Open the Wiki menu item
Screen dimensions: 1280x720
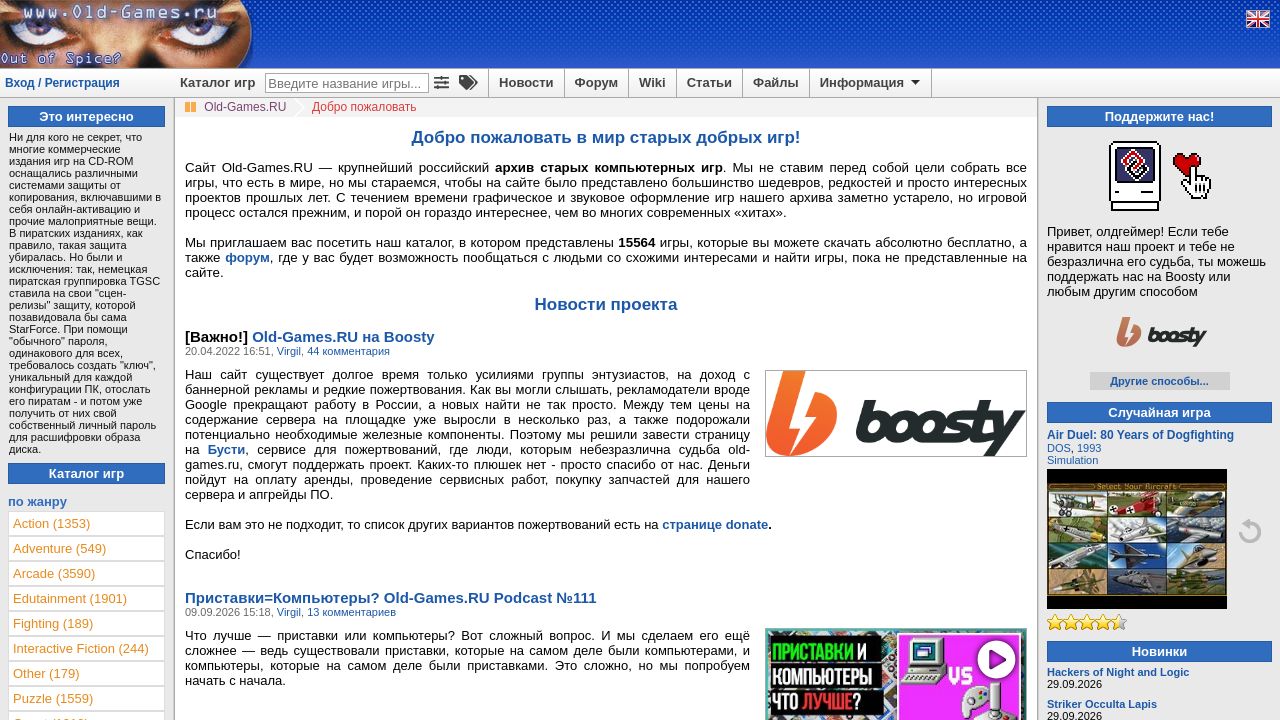pyautogui.click(x=652, y=83)
